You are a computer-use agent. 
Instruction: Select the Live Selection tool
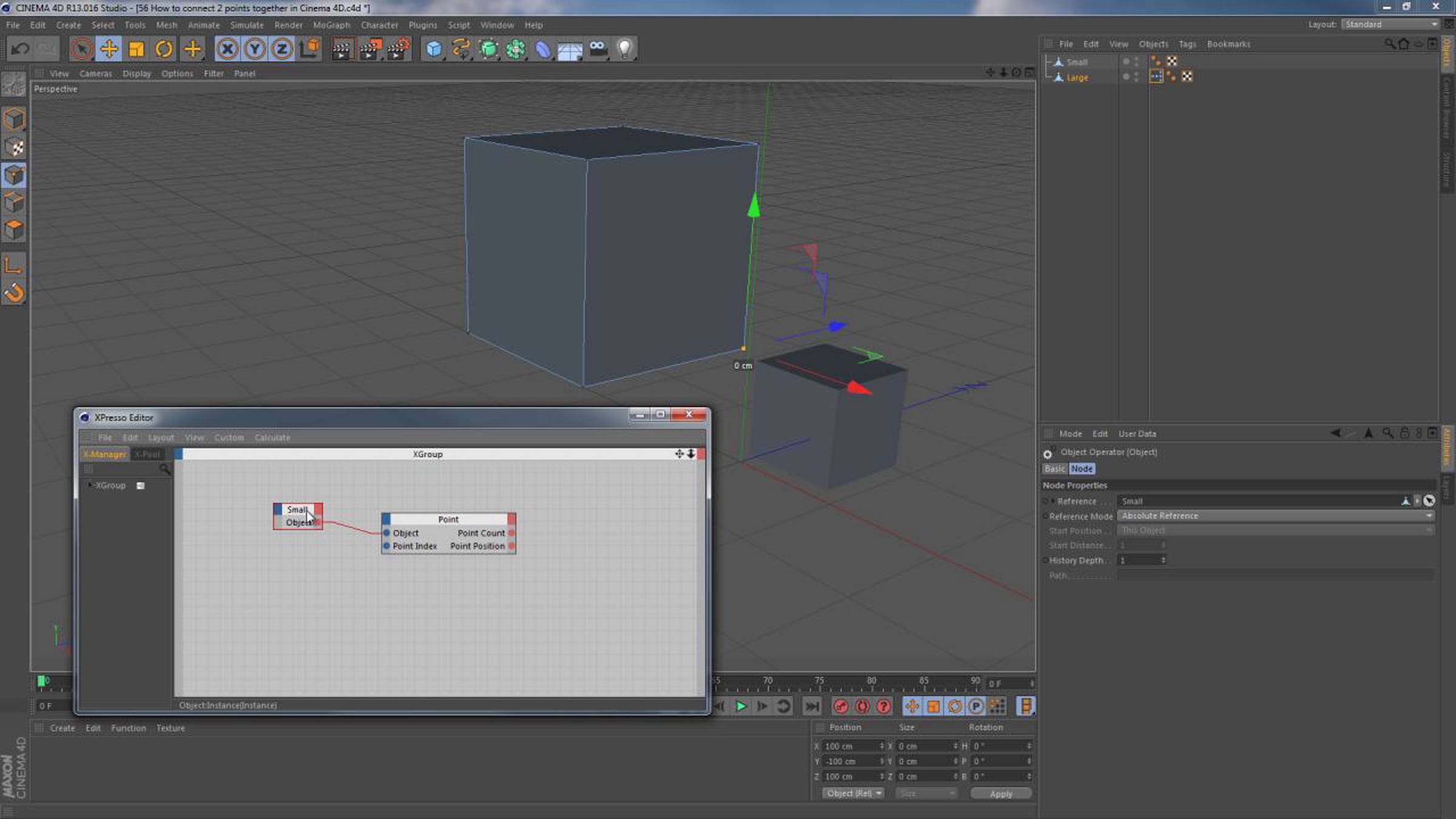pyautogui.click(x=81, y=49)
